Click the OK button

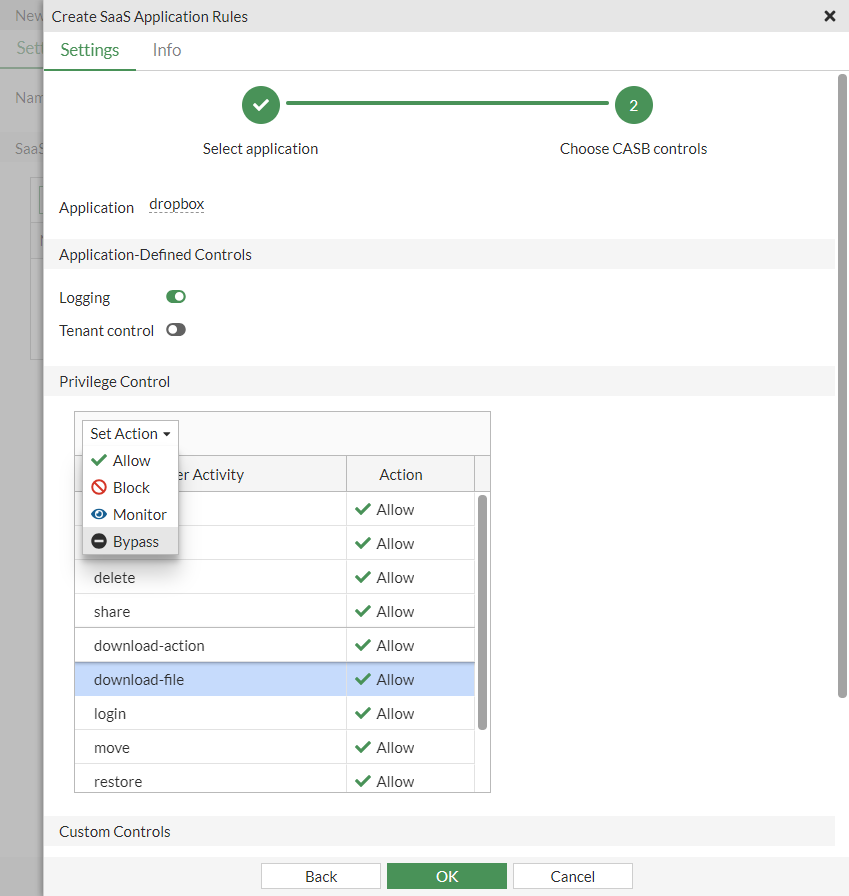point(447,876)
